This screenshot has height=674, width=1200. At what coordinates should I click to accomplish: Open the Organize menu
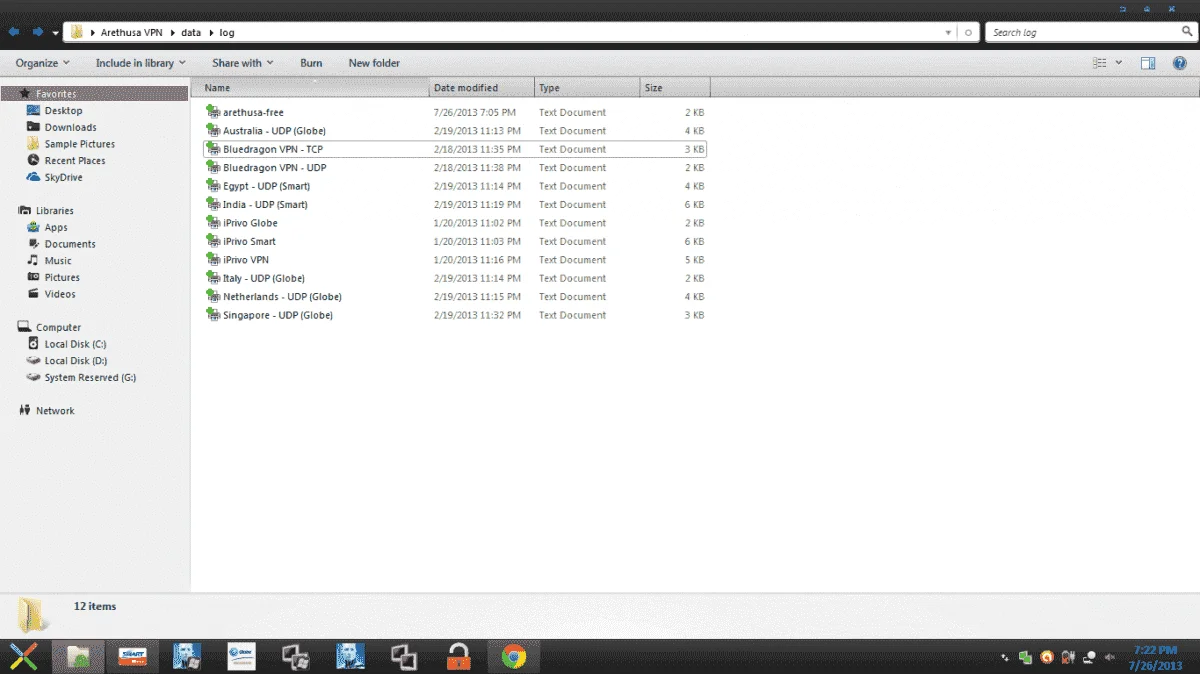click(x=43, y=63)
